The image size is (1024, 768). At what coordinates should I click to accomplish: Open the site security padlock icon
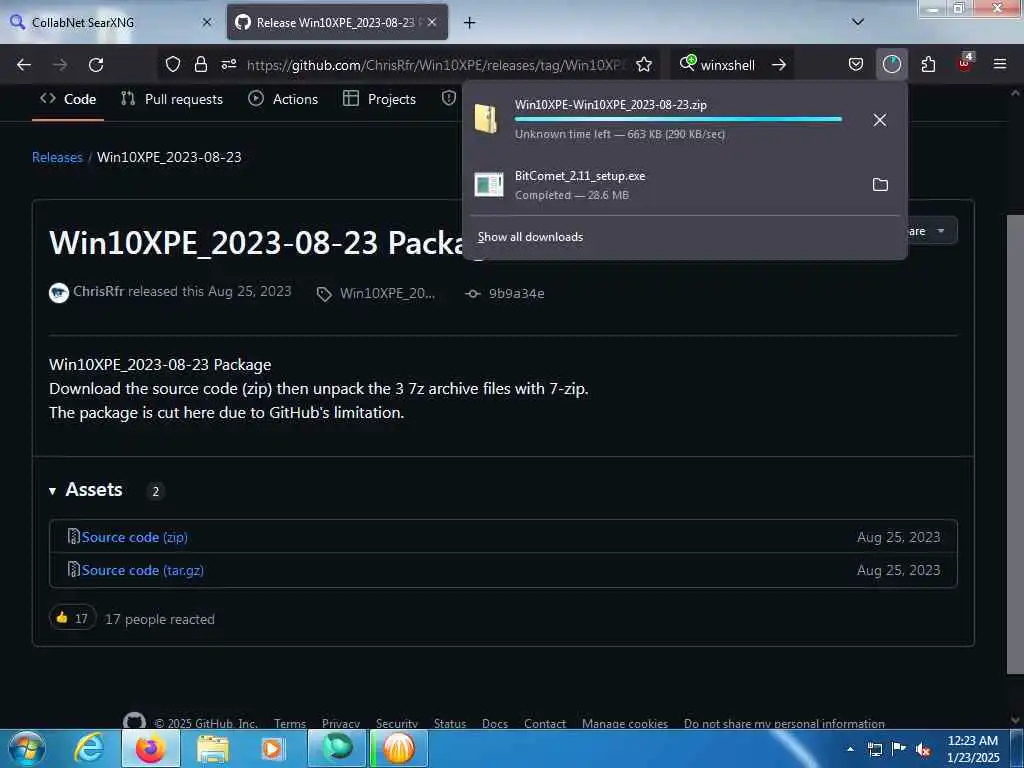click(x=200, y=65)
